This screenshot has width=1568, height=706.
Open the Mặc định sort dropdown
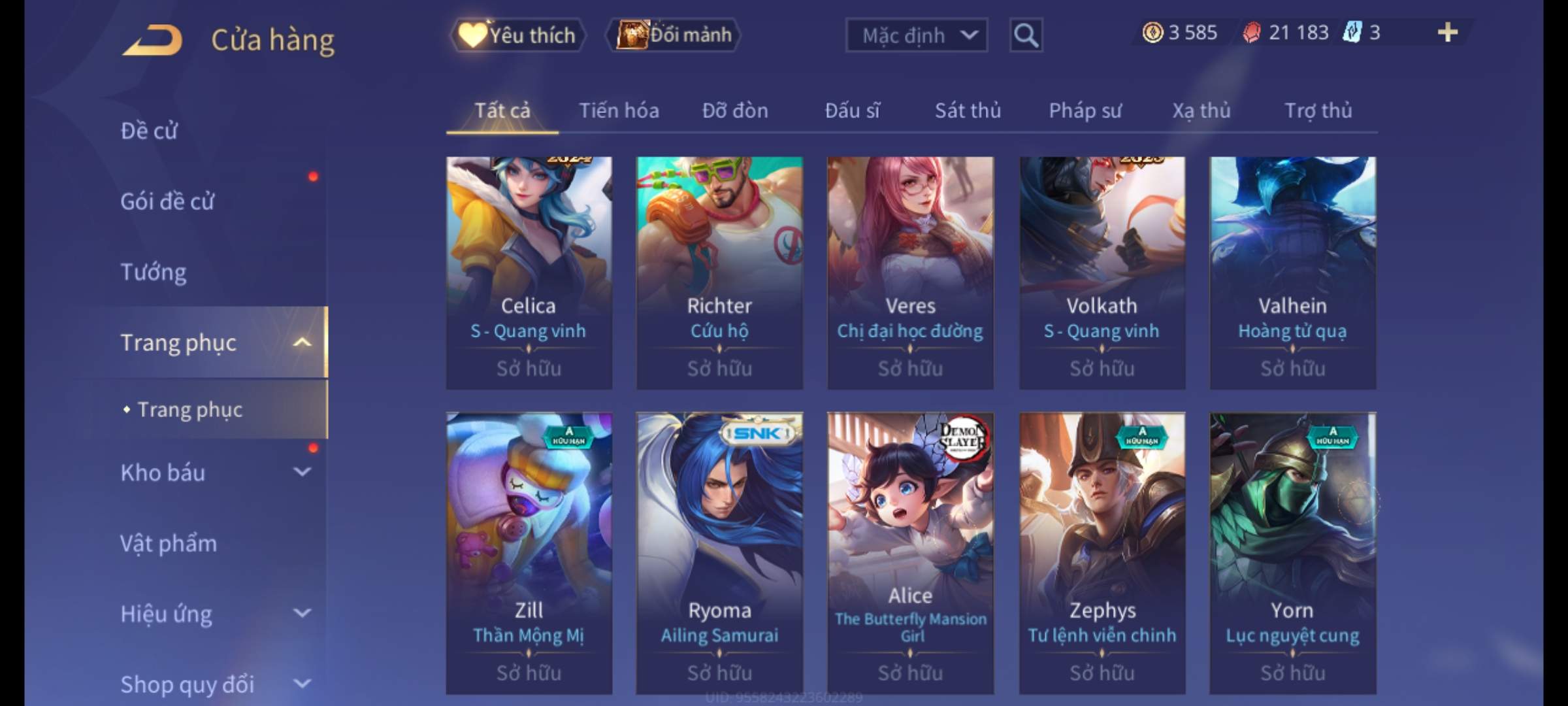coord(917,35)
